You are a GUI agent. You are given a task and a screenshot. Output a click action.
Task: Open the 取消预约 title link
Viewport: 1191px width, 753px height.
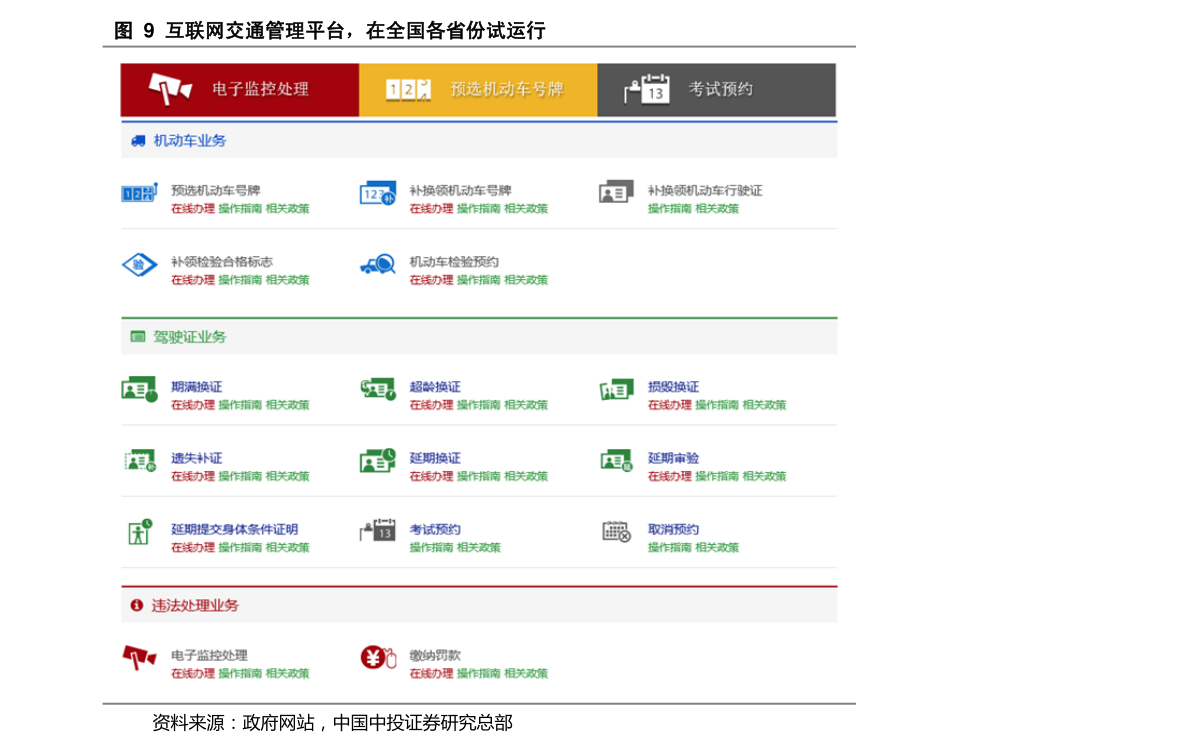point(673,530)
